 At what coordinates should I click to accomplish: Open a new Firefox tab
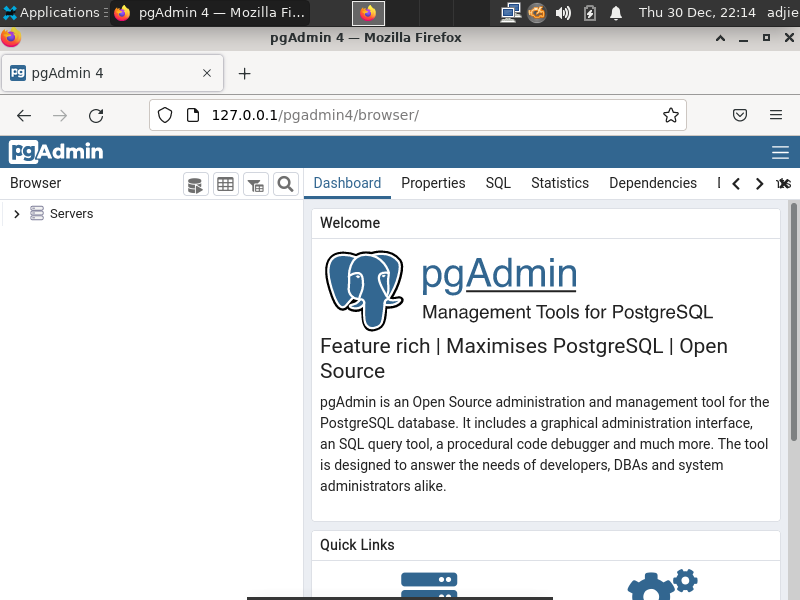point(244,74)
